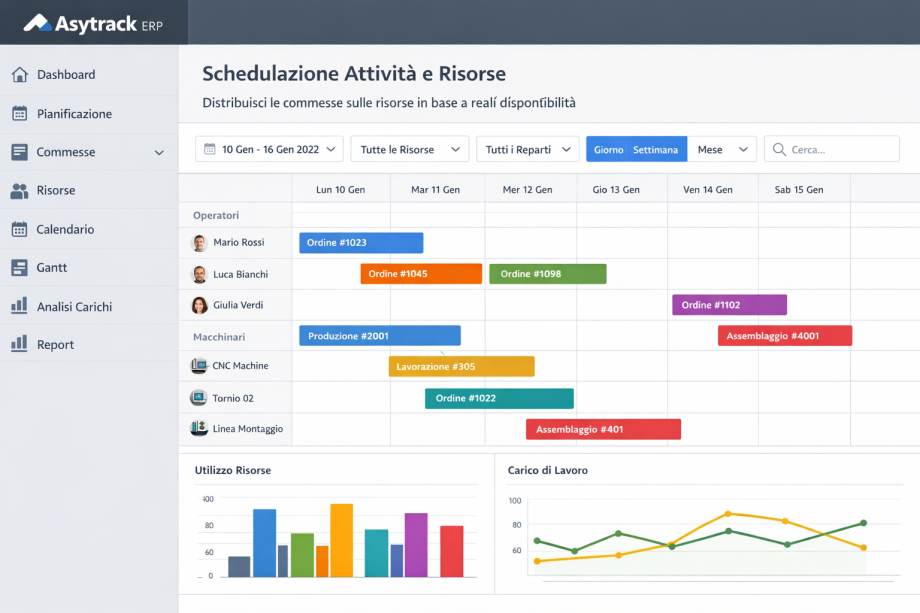Open the Dashboard menu item

pos(89,74)
